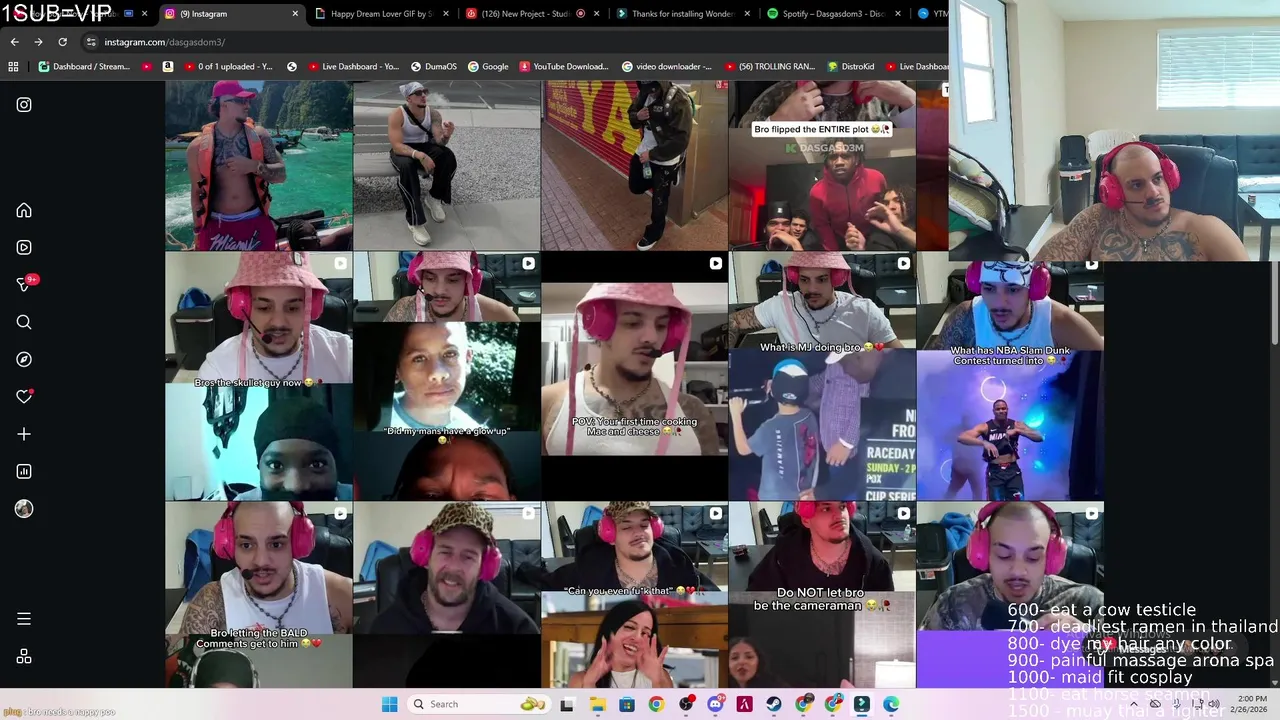
Task: Switch to Happy Dream Lover GIF tab
Action: [380, 14]
